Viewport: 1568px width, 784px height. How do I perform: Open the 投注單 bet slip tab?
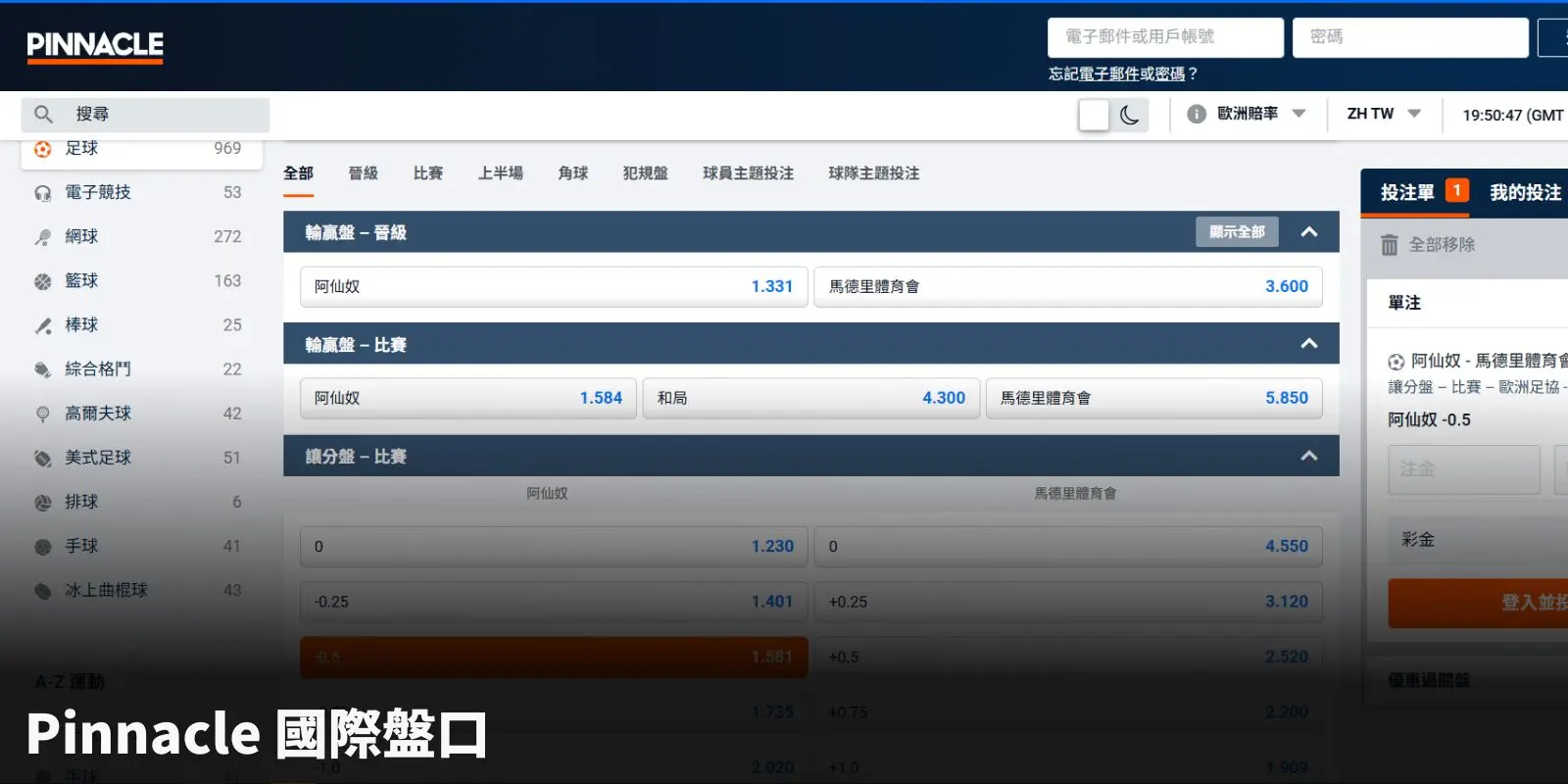point(1424,192)
